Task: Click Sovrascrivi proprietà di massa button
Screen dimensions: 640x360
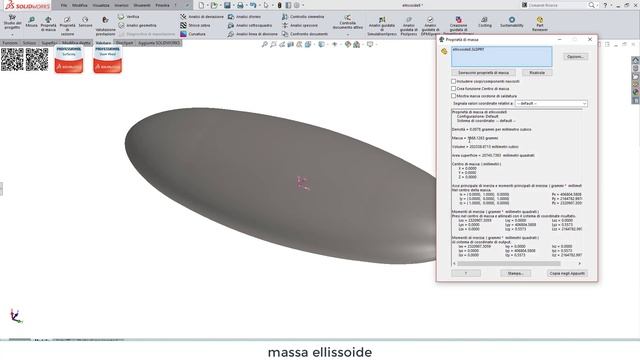Action: point(483,73)
